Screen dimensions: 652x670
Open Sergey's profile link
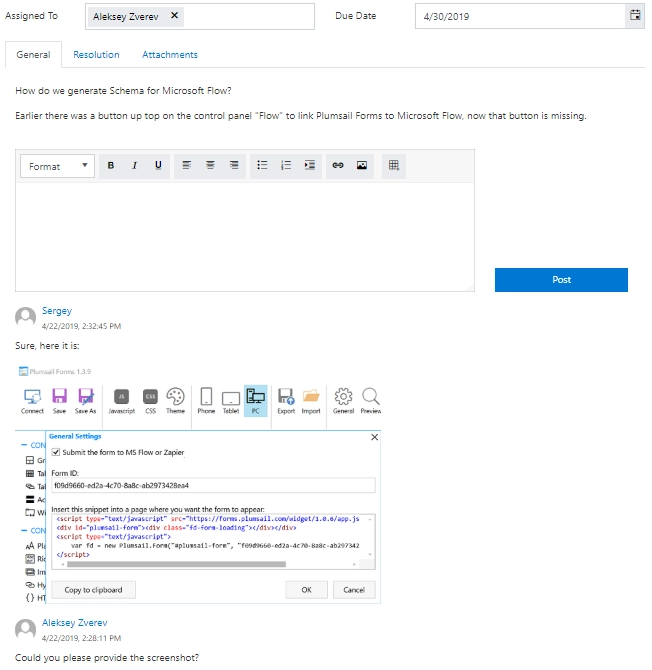click(57, 311)
